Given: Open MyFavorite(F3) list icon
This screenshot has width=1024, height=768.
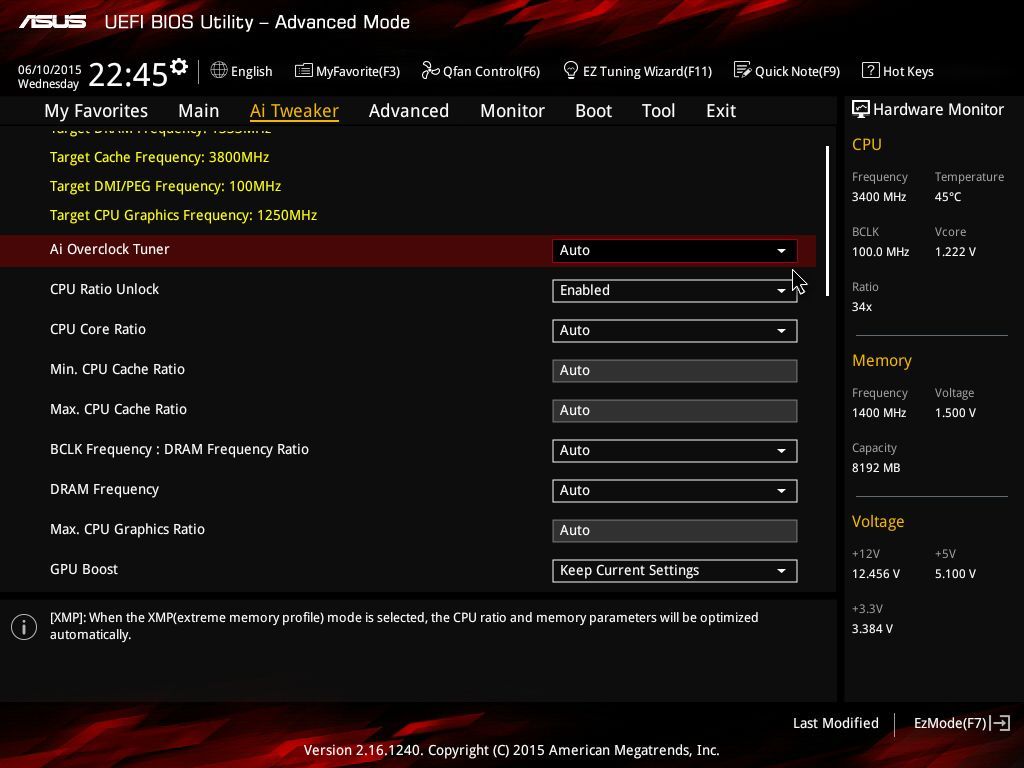Looking at the screenshot, I should pos(304,71).
